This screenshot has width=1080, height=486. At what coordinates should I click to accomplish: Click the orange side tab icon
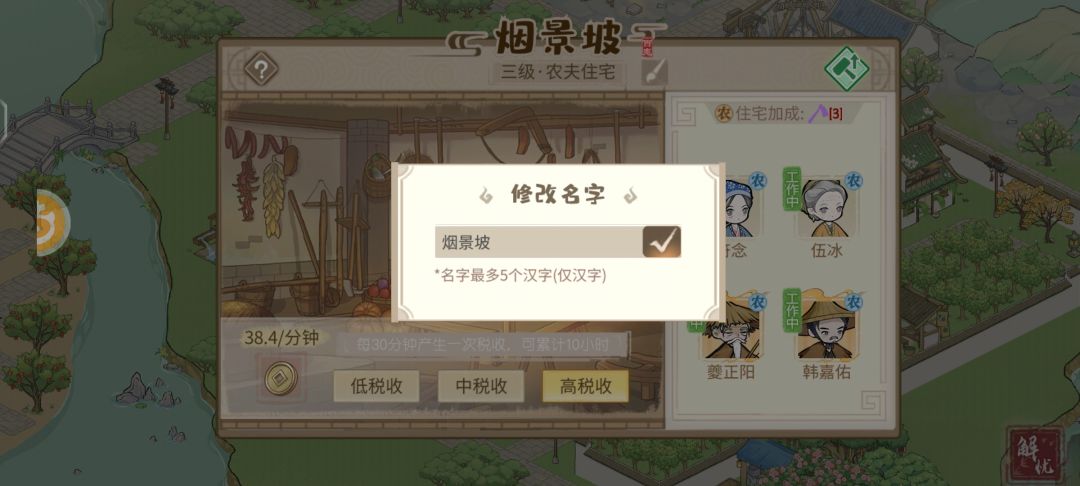click(52, 222)
